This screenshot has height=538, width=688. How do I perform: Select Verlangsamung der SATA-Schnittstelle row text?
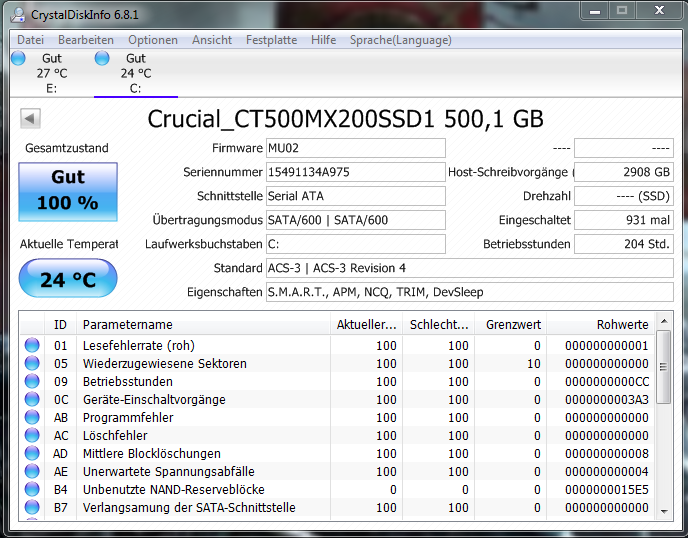(189, 508)
